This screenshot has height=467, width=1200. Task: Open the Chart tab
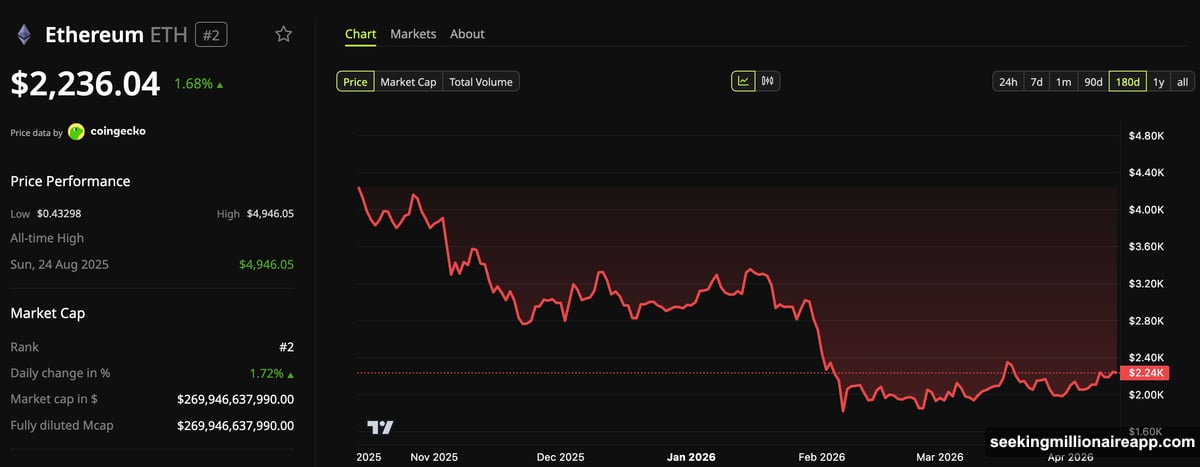click(x=360, y=34)
